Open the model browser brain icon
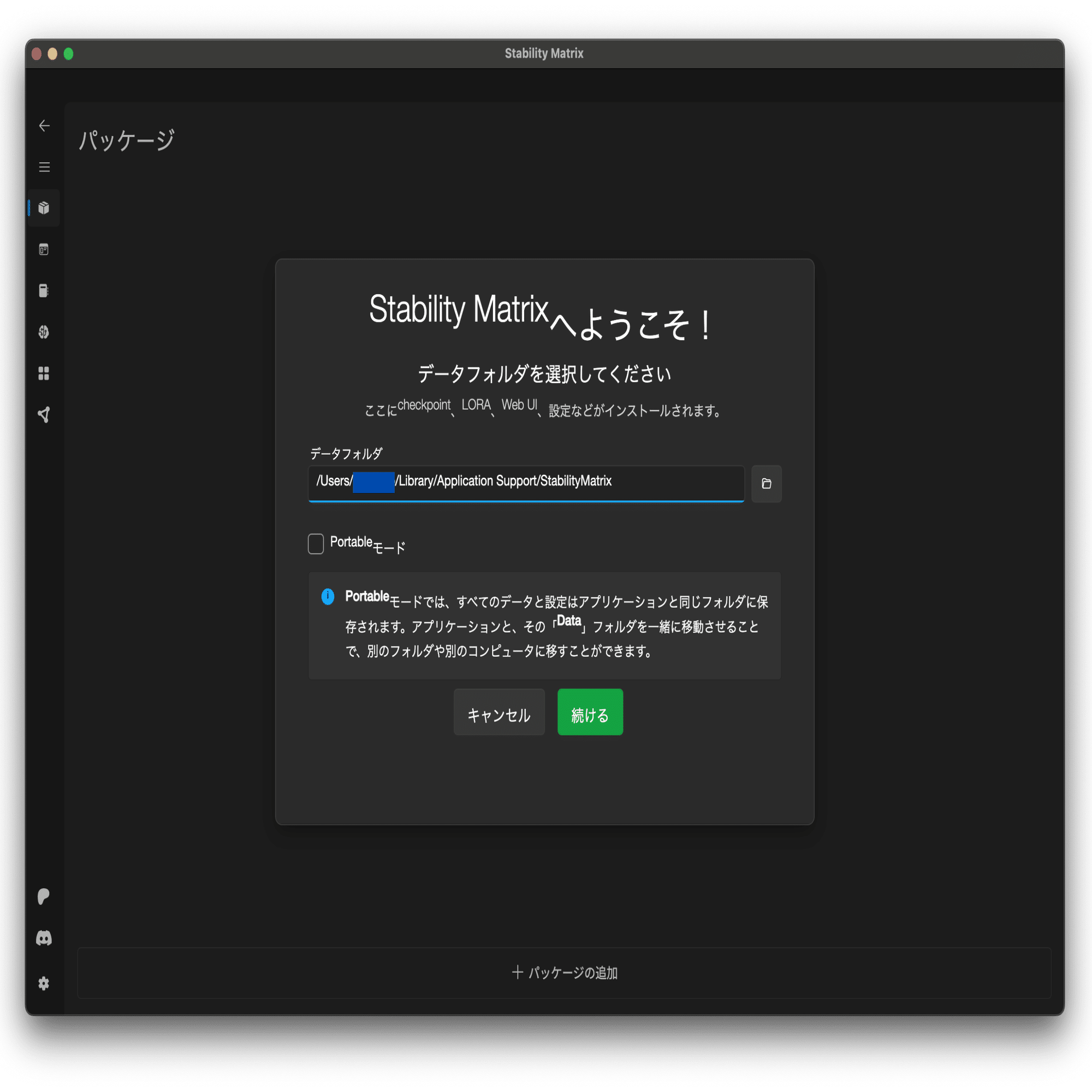Screen dimensions: 1092x1092 pos(44,332)
